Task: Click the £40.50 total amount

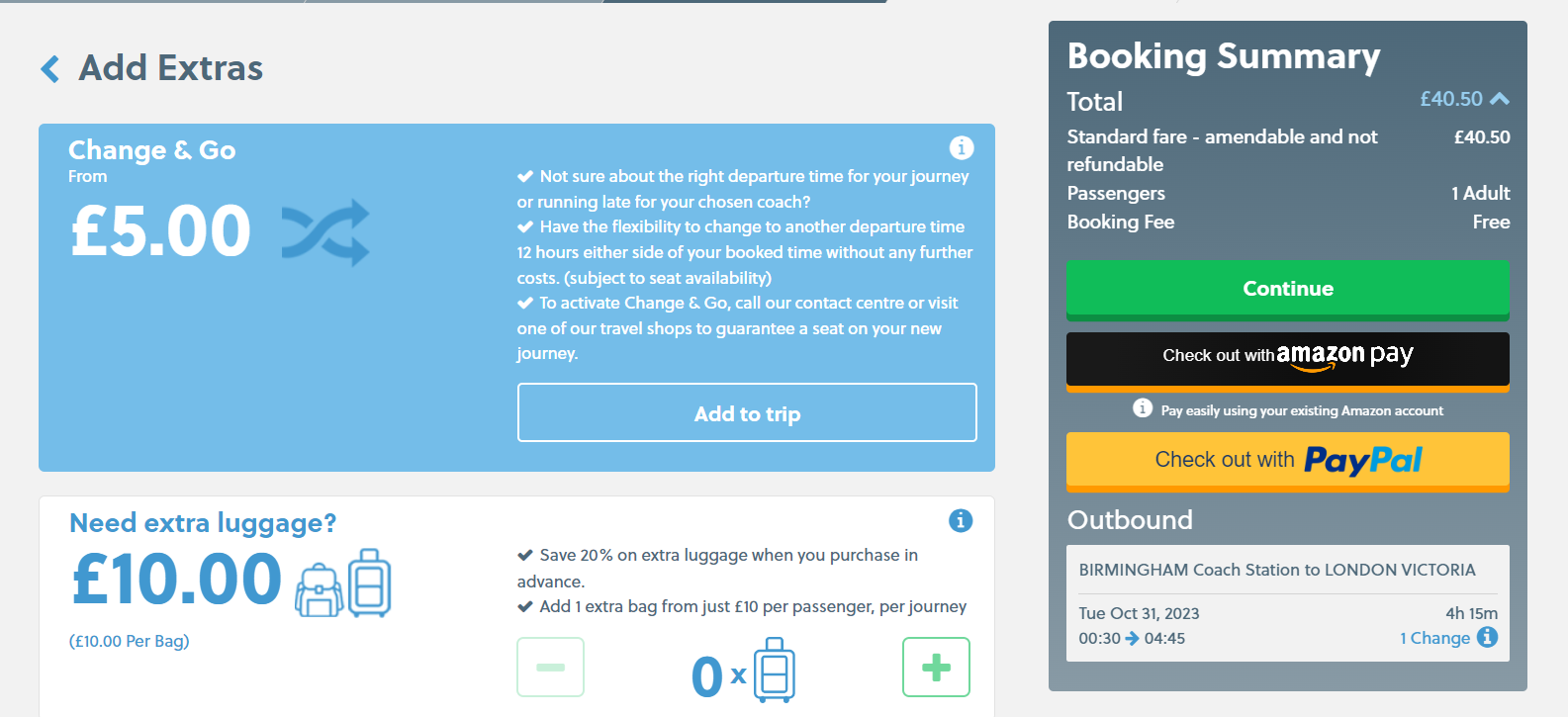Action: [1450, 99]
